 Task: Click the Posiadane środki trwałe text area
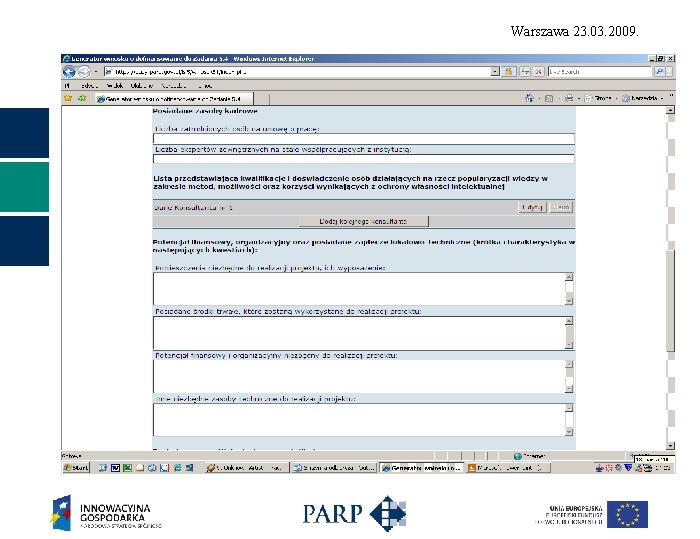359,333
